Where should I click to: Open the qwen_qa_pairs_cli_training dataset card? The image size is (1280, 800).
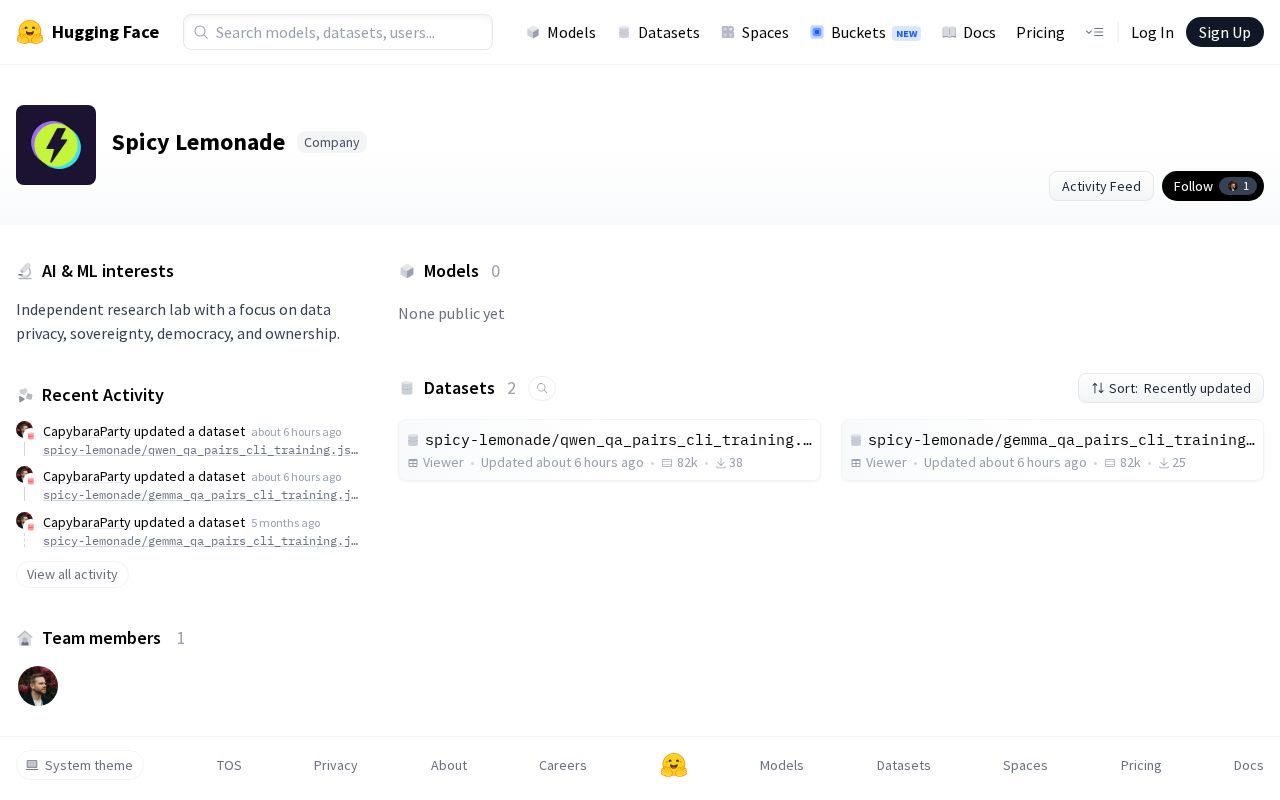click(x=609, y=450)
